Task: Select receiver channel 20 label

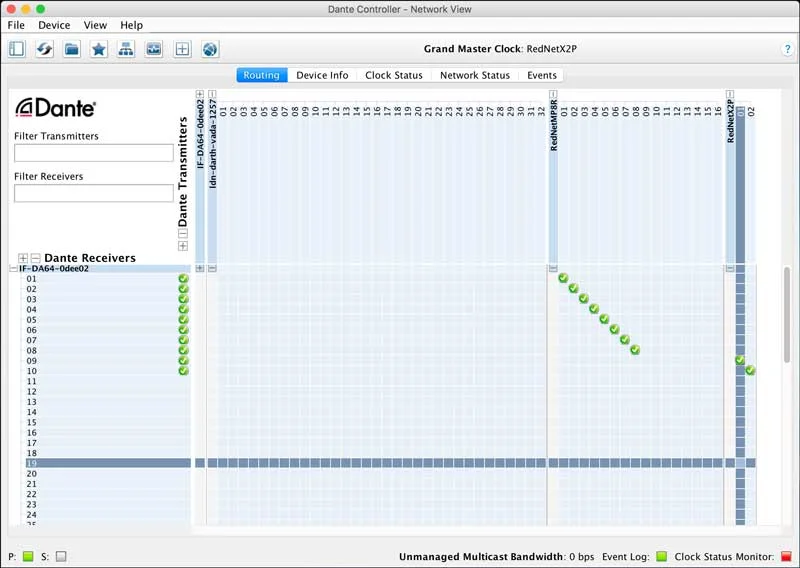Action: tap(32, 474)
